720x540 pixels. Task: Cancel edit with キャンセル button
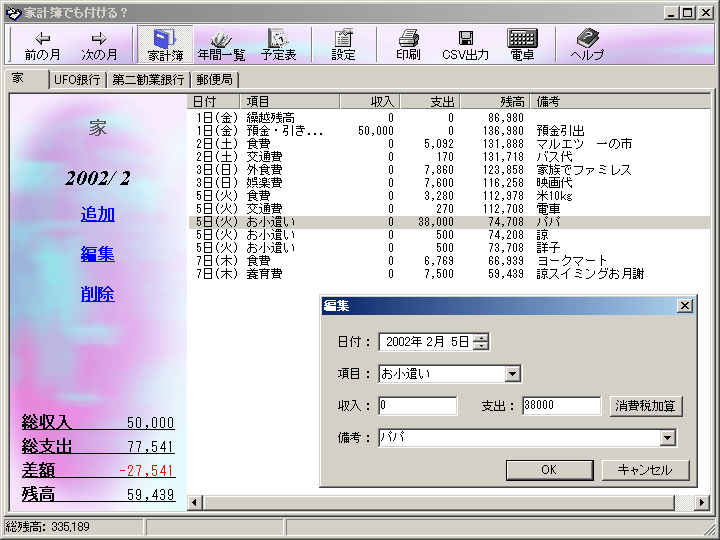(x=645, y=470)
